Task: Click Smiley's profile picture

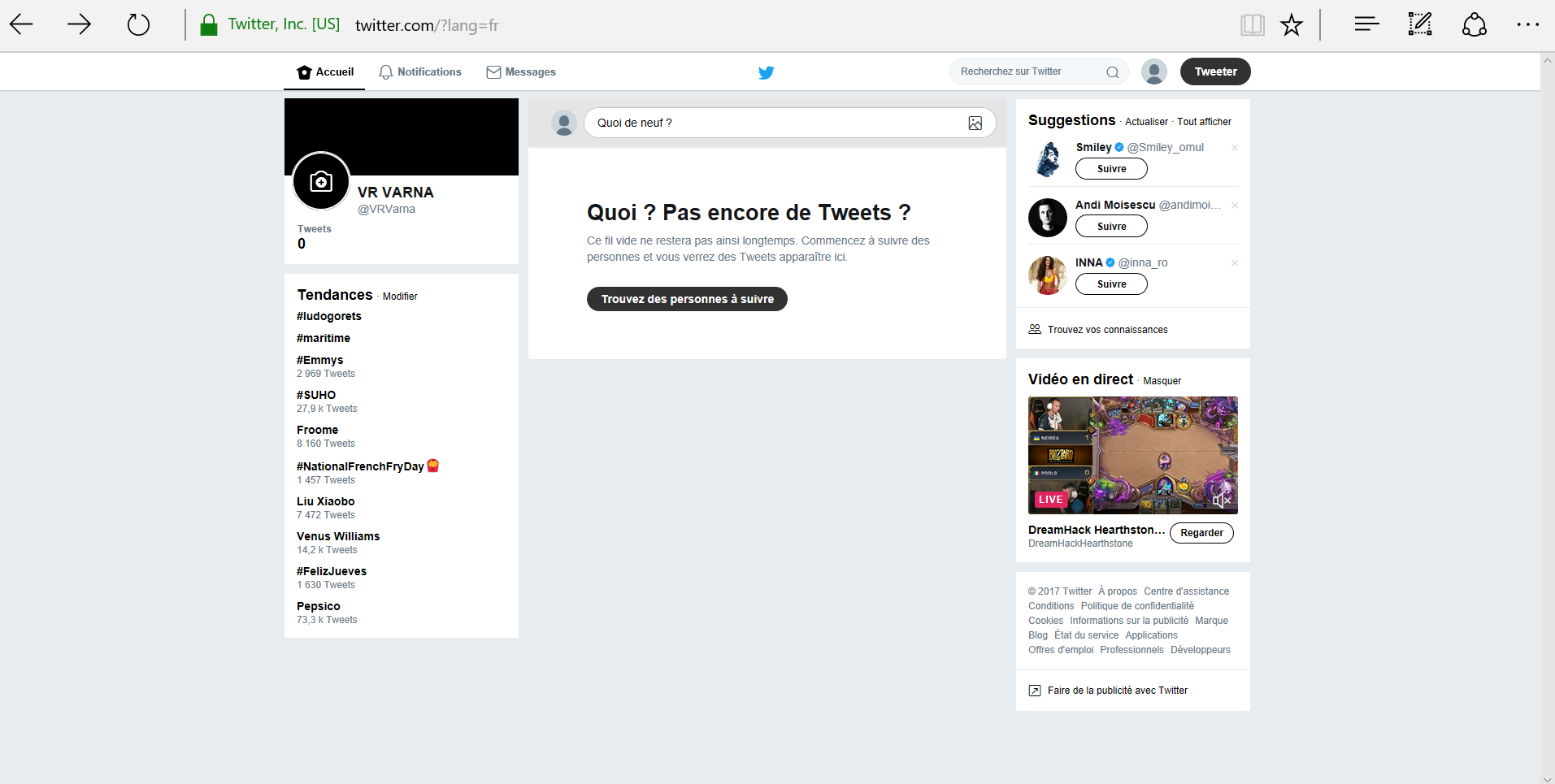Action: [x=1048, y=159]
